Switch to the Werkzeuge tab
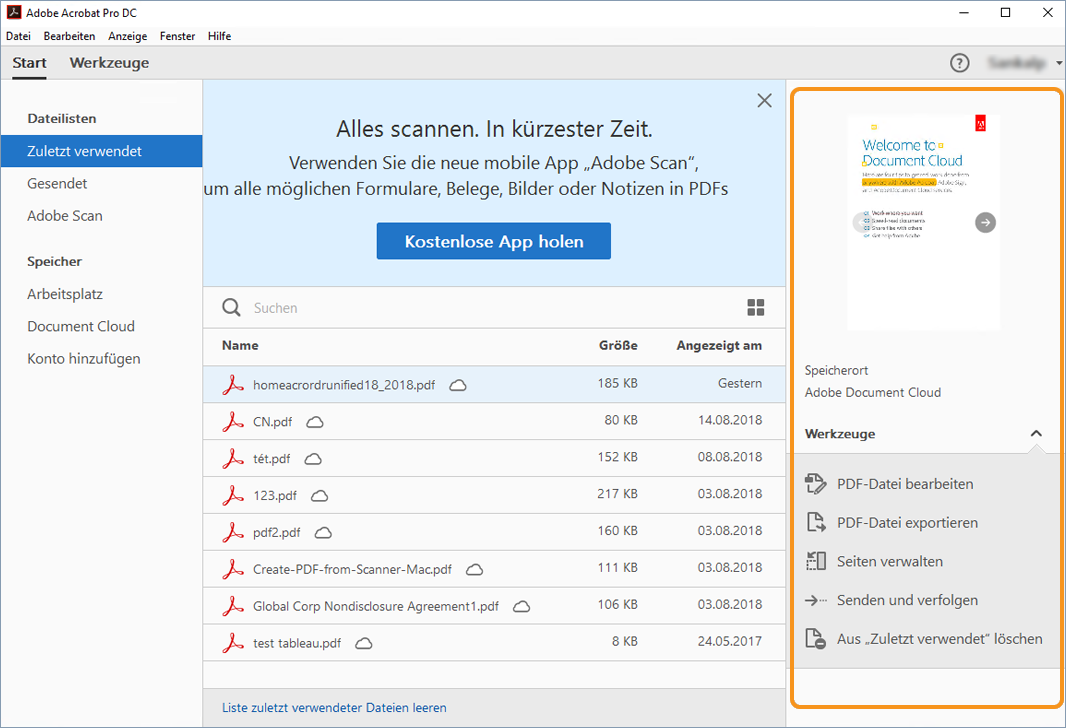 pos(109,62)
